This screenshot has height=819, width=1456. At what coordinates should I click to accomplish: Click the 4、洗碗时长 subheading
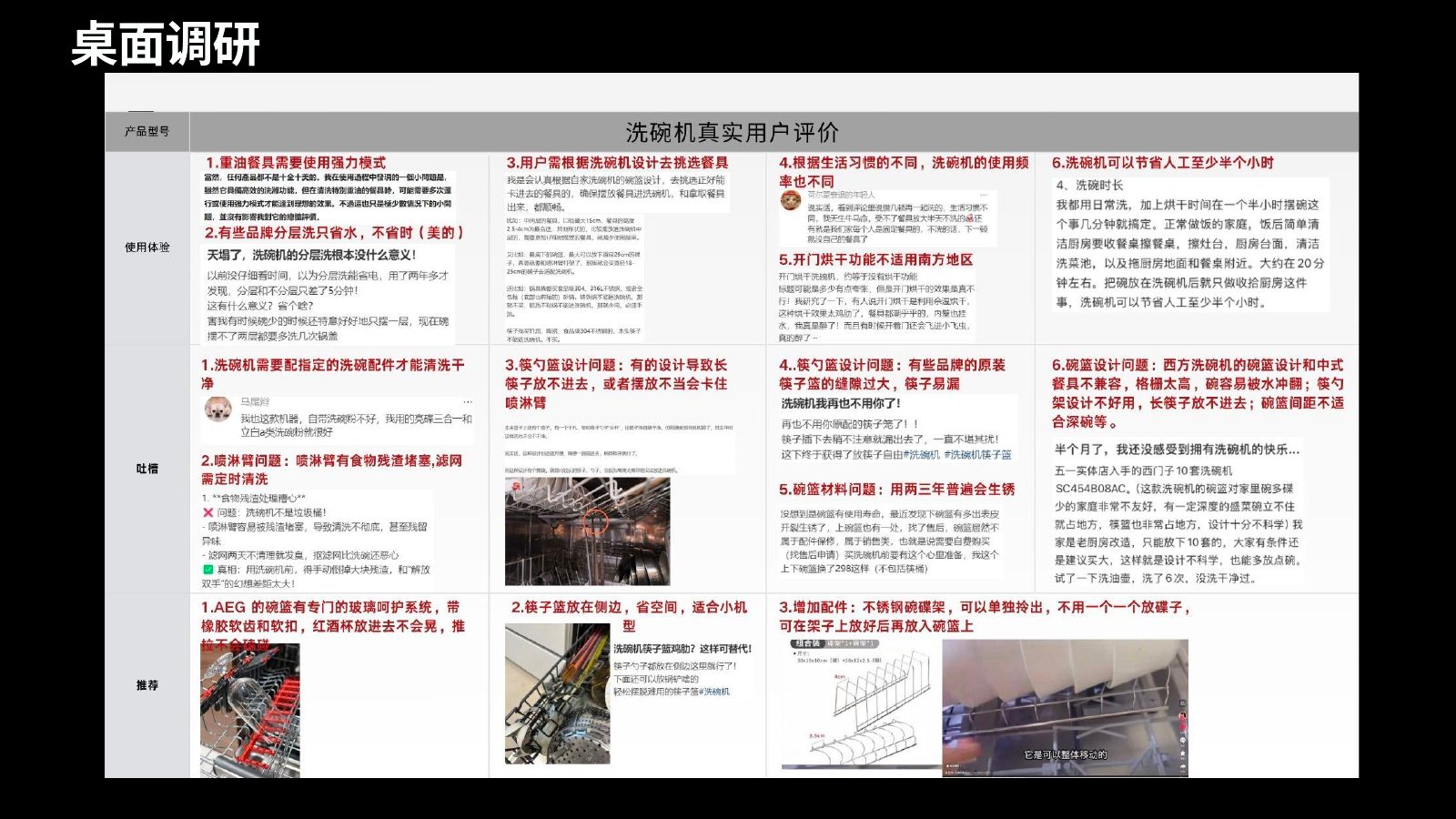click(x=1090, y=185)
